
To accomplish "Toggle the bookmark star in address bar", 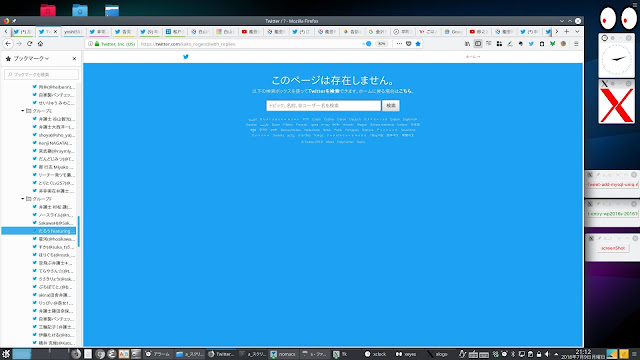I will pos(418,44).
